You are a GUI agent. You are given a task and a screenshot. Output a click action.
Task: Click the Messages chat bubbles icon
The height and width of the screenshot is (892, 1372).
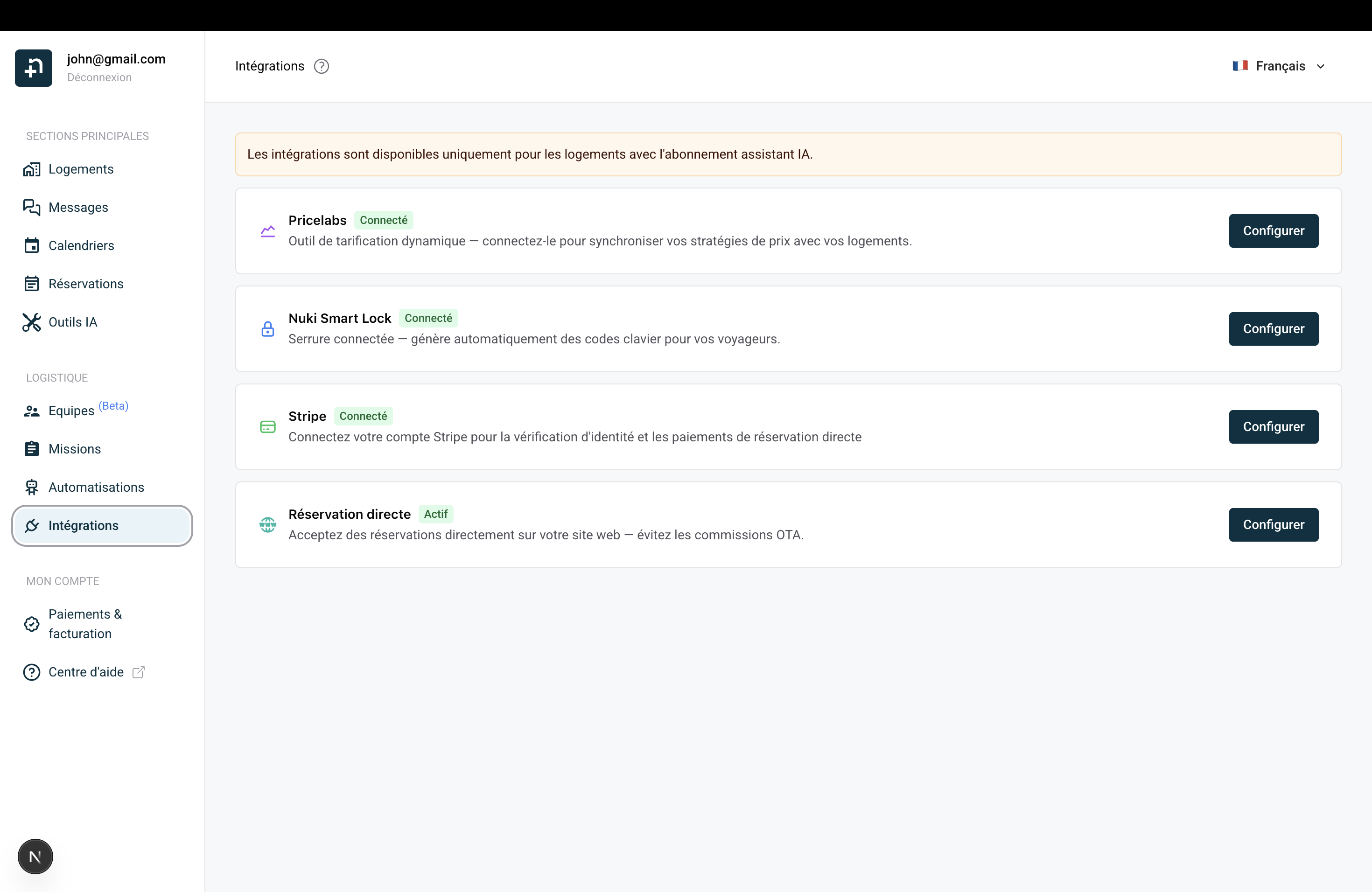click(x=32, y=208)
